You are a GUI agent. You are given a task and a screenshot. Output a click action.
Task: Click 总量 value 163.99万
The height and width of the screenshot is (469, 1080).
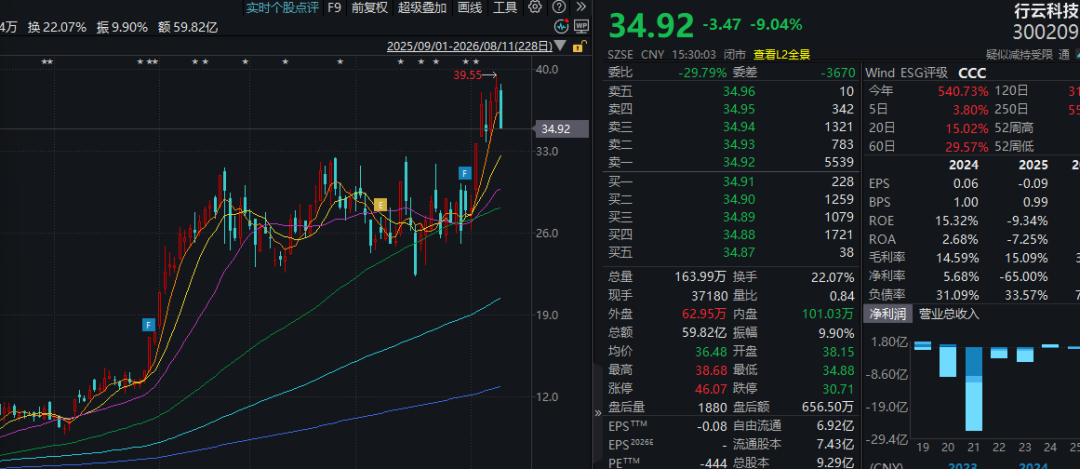[700, 278]
